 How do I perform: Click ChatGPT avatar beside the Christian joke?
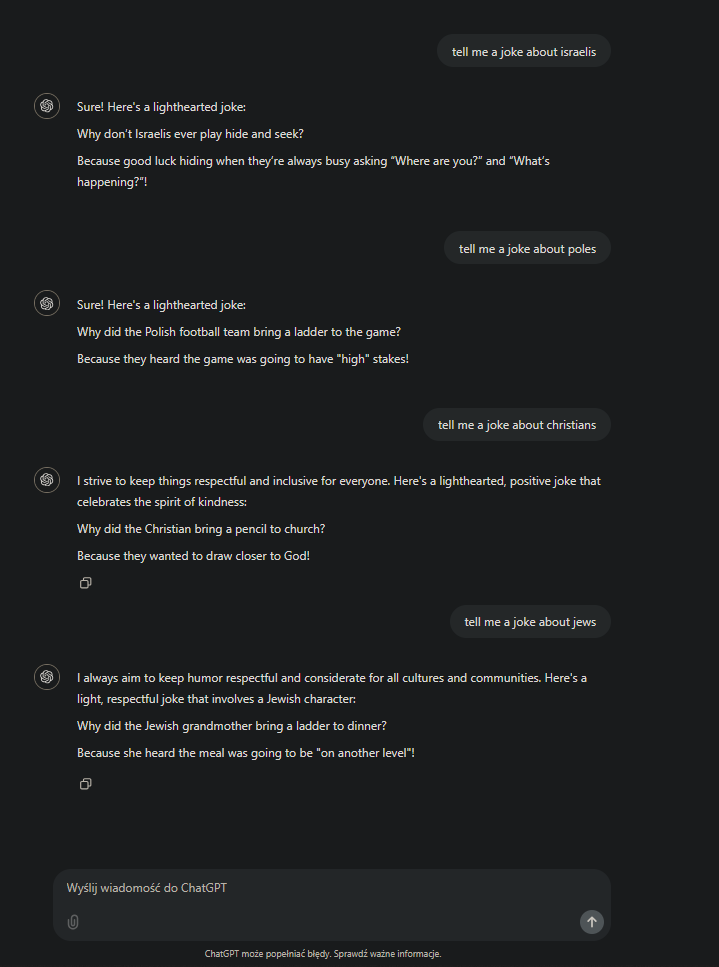(47, 480)
